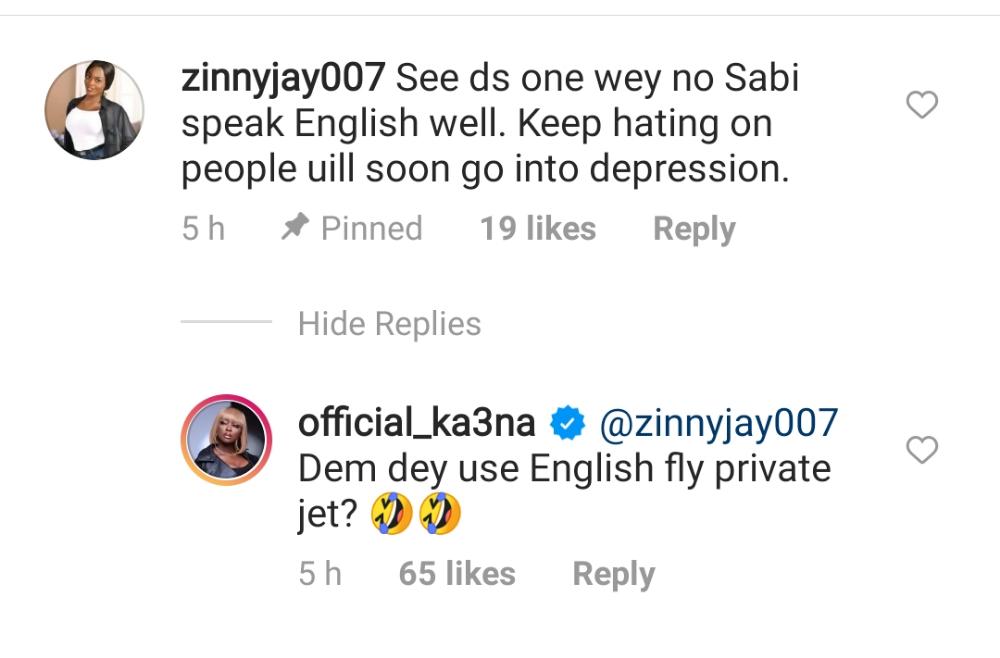Open the zinnyjay007 username link
1000x658 pixels.
click(x=283, y=79)
